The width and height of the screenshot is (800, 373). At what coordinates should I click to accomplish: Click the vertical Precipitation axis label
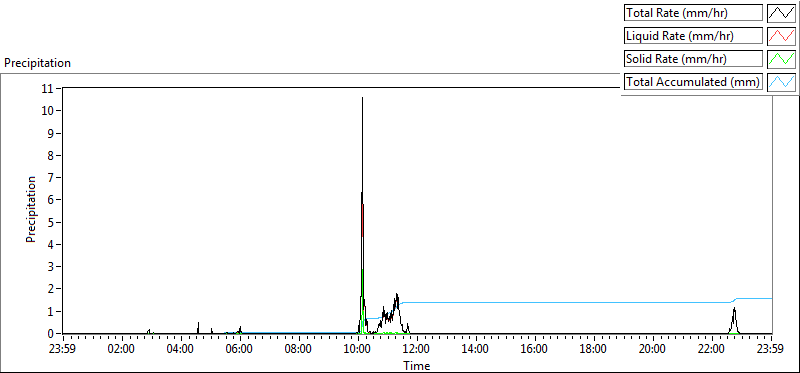[31, 209]
